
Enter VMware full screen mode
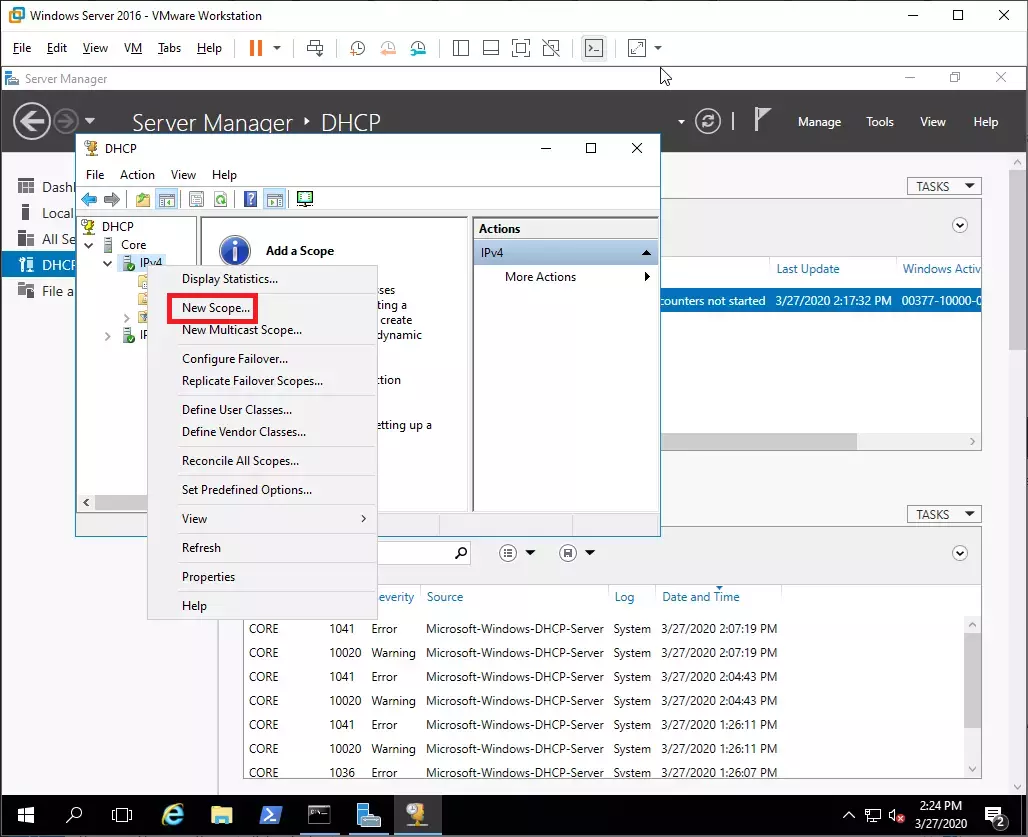521,48
